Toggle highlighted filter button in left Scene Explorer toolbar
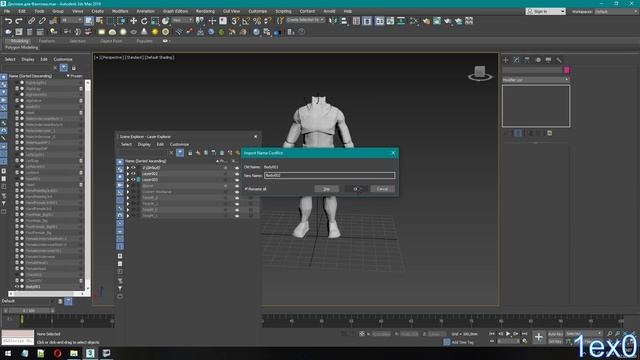This screenshot has height=360, width=640. click(64, 68)
